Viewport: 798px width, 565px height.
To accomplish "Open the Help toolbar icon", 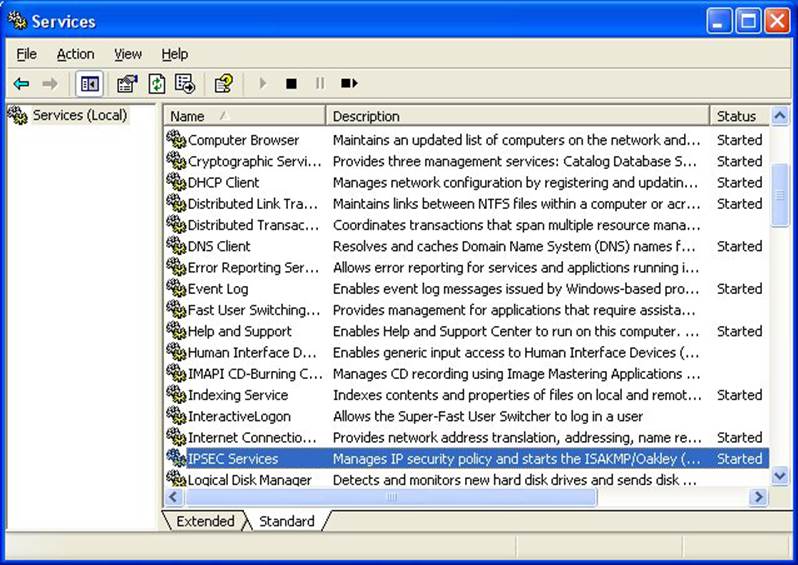I will (x=224, y=84).
